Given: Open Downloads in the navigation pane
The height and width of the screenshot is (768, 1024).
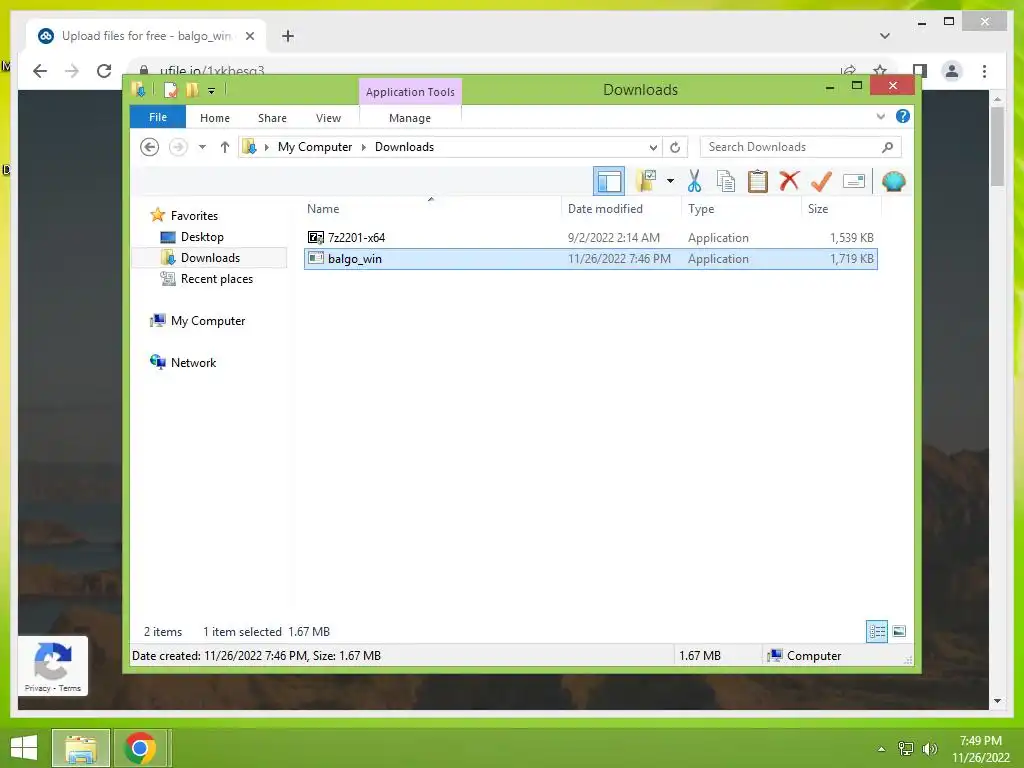Looking at the screenshot, I should click(x=210, y=258).
